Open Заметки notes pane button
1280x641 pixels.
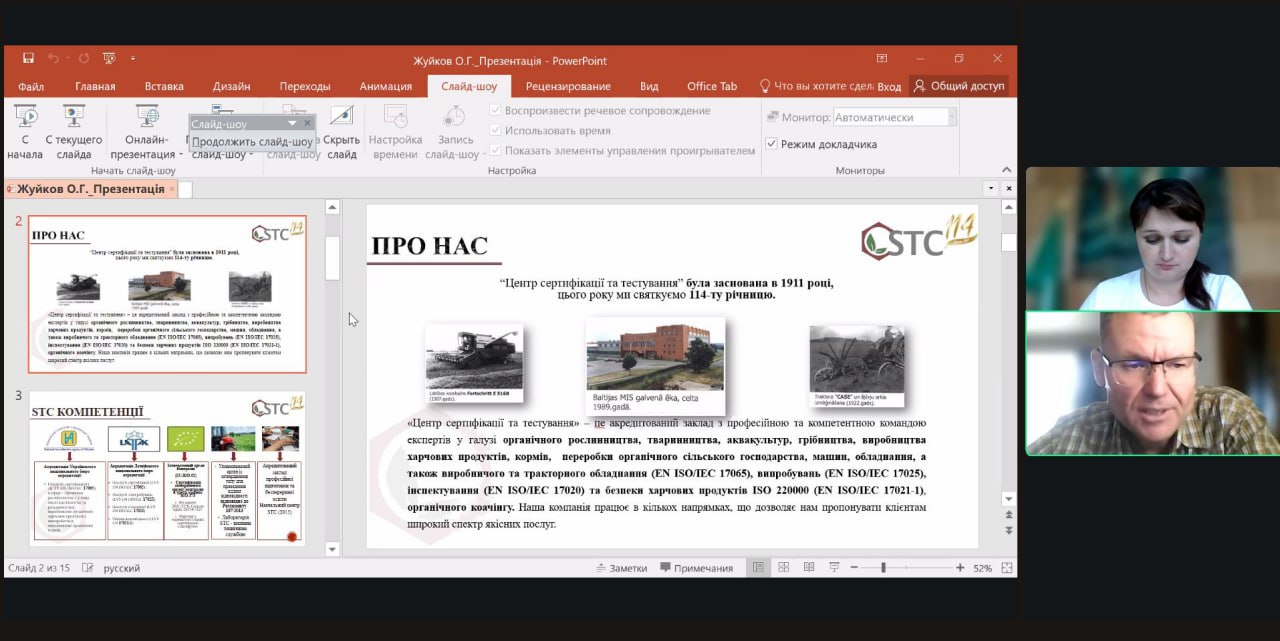coord(621,568)
